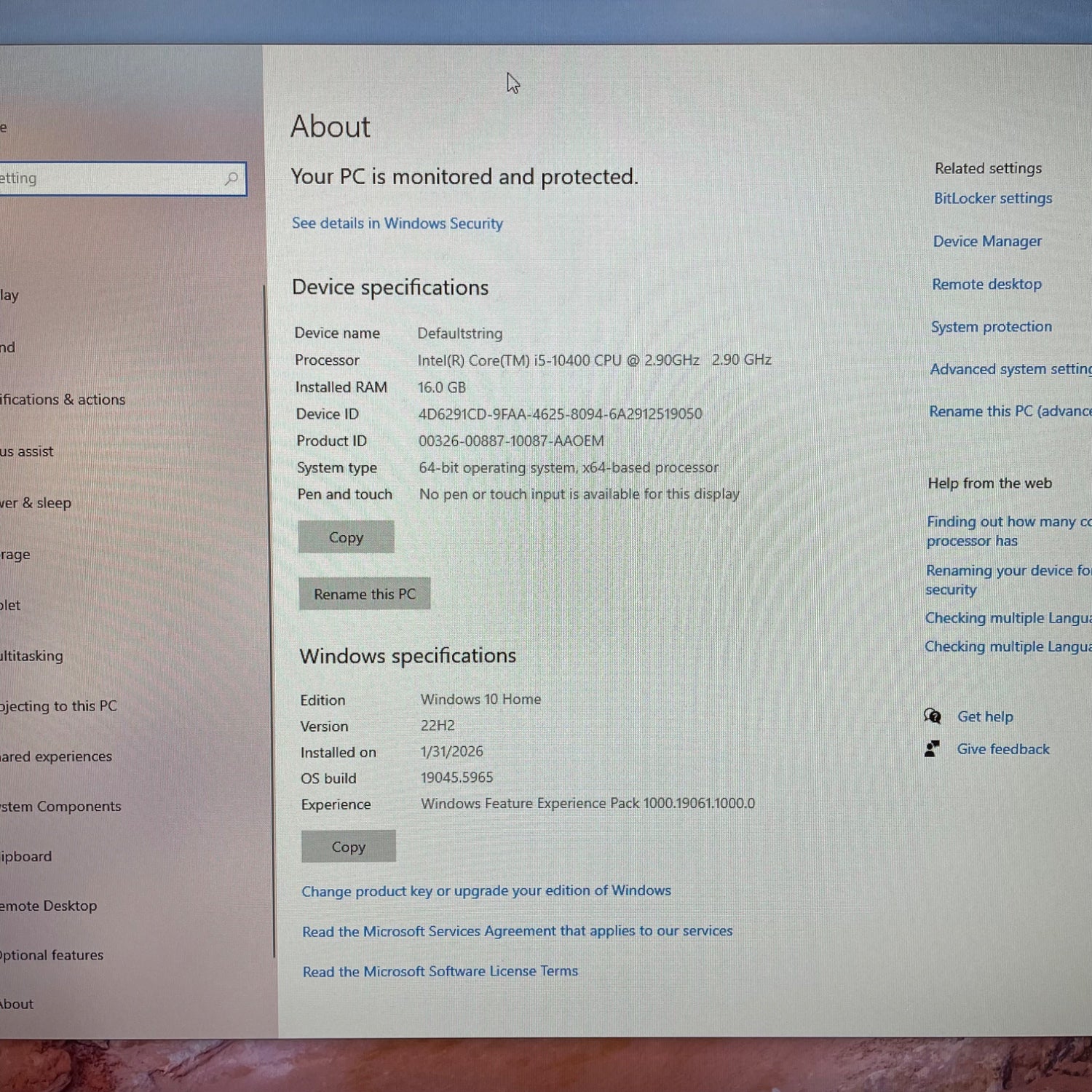Focus the Find a setting search field
This screenshot has width=1092, height=1092.
122,178
